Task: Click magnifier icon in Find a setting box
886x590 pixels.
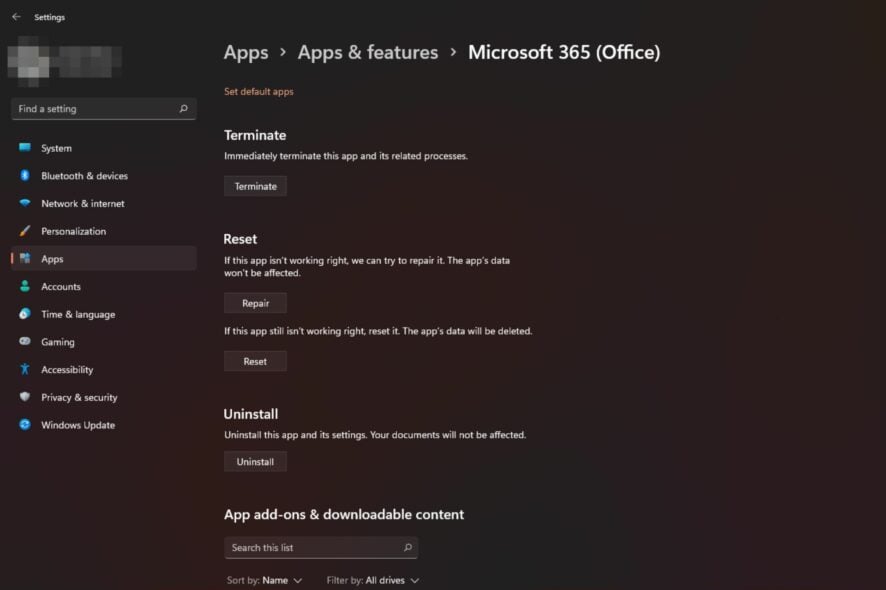Action: pos(183,109)
